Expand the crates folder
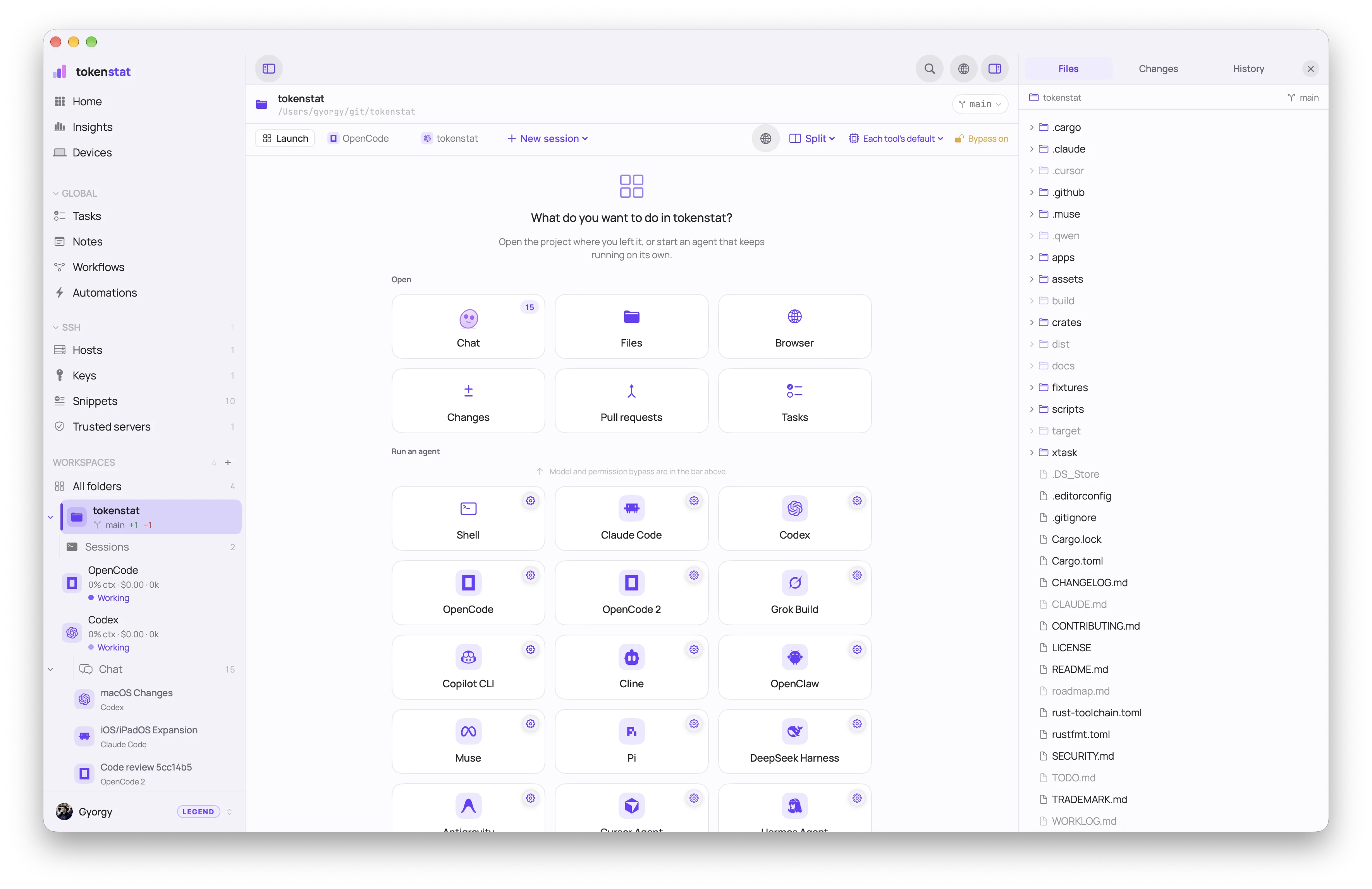Screen dimensions: 1372x889 1031,323
